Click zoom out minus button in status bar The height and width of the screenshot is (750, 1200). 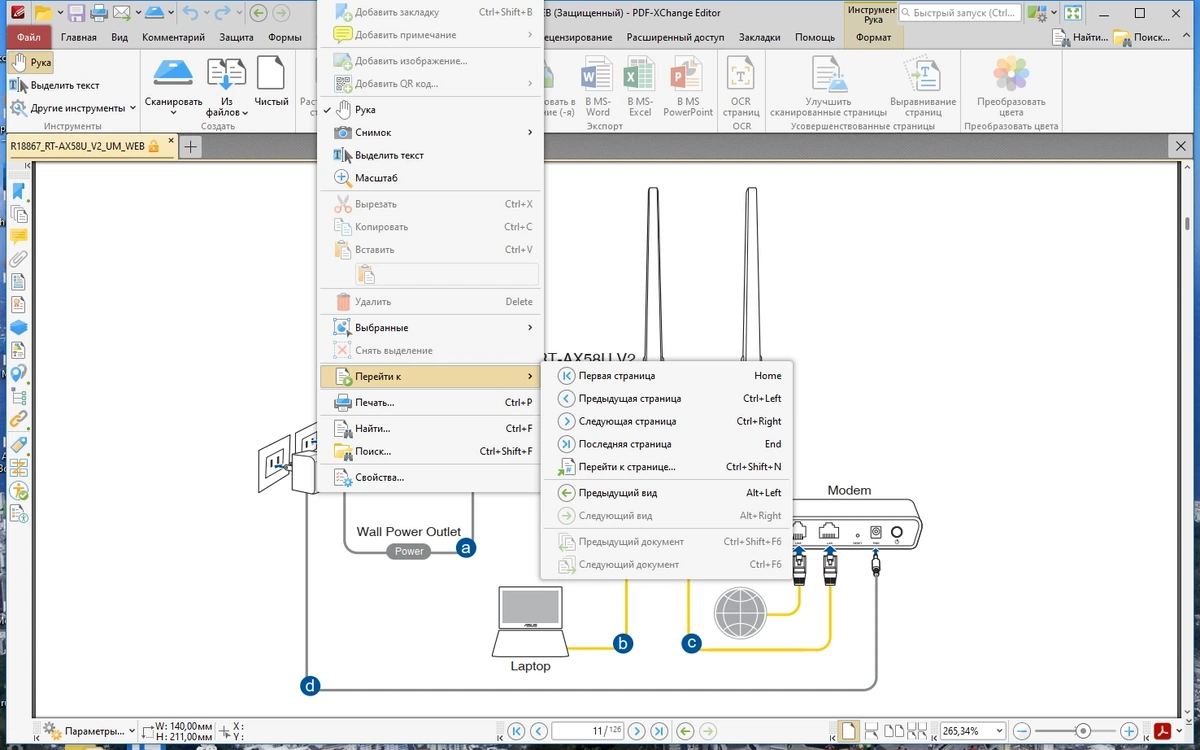(1020, 731)
